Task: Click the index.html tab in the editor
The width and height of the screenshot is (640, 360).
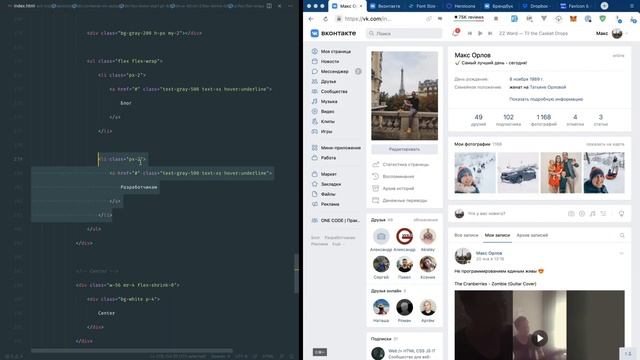Action: pyautogui.click(x=24, y=6)
